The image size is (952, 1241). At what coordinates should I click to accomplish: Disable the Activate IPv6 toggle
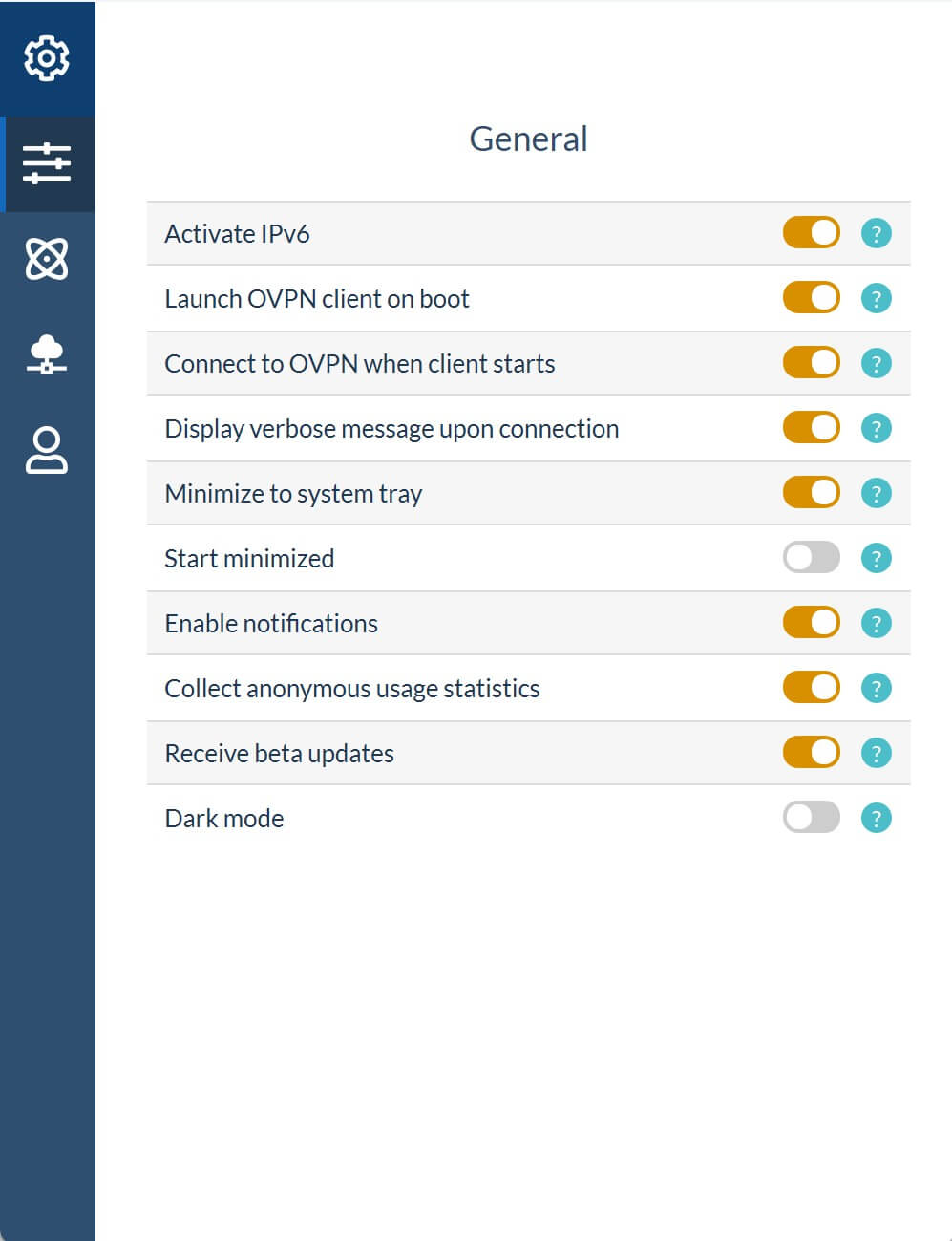(812, 232)
